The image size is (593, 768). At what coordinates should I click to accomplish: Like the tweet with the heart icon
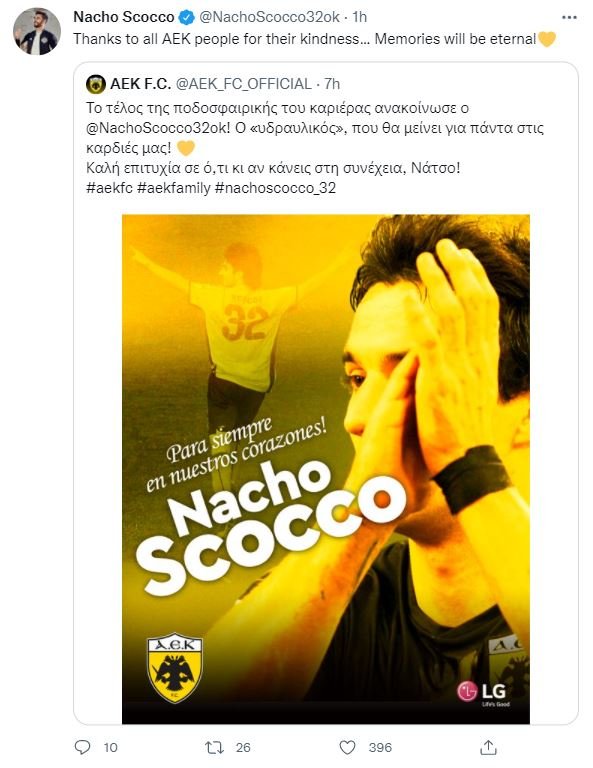(x=347, y=747)
